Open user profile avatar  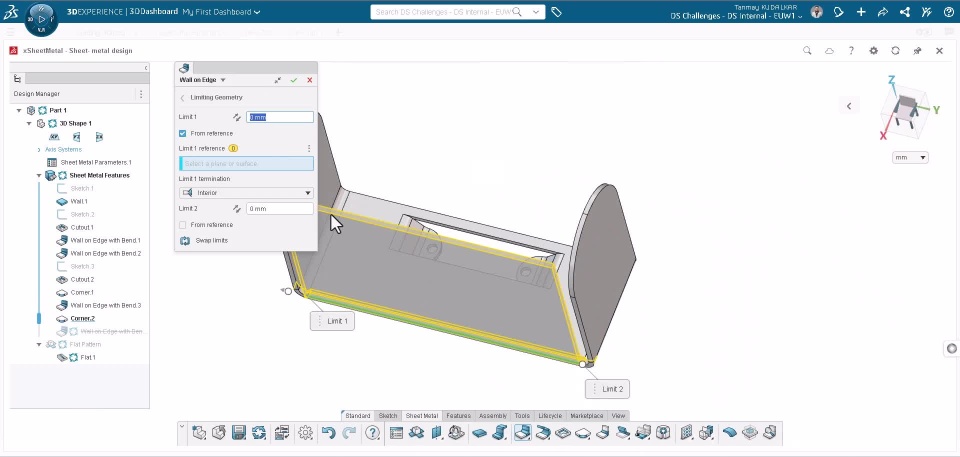(x=816, y=12)
